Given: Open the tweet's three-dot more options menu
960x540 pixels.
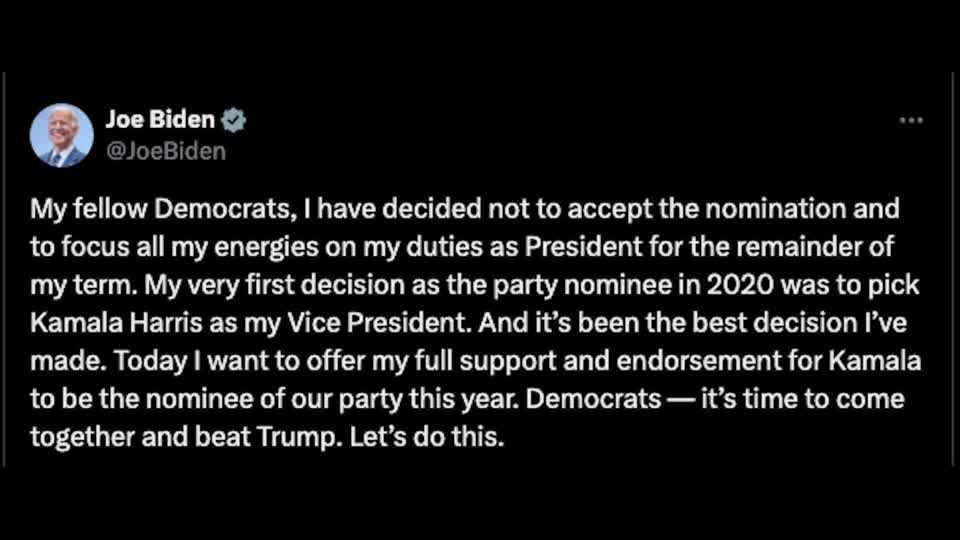Looking at the screenshot, I should (910, 121).
